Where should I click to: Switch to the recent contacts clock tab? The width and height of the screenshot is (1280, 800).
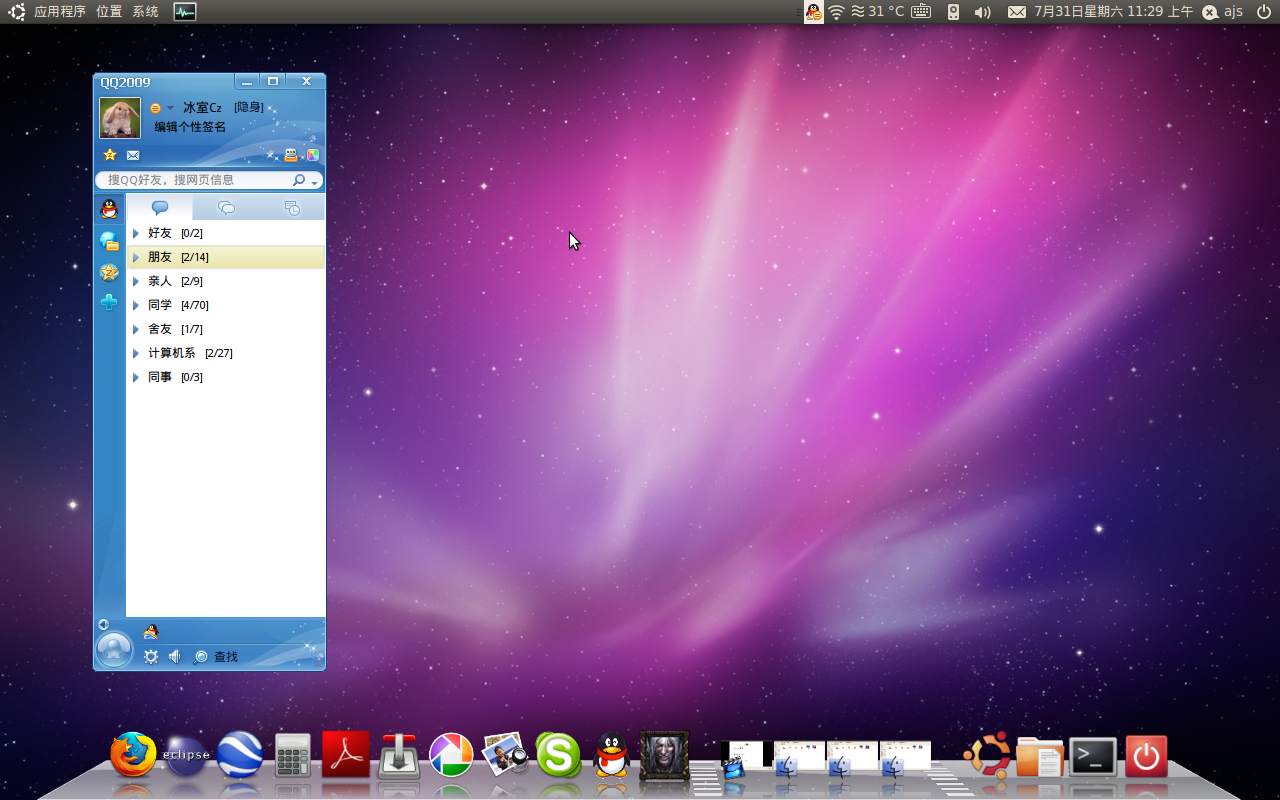[292, 208]
